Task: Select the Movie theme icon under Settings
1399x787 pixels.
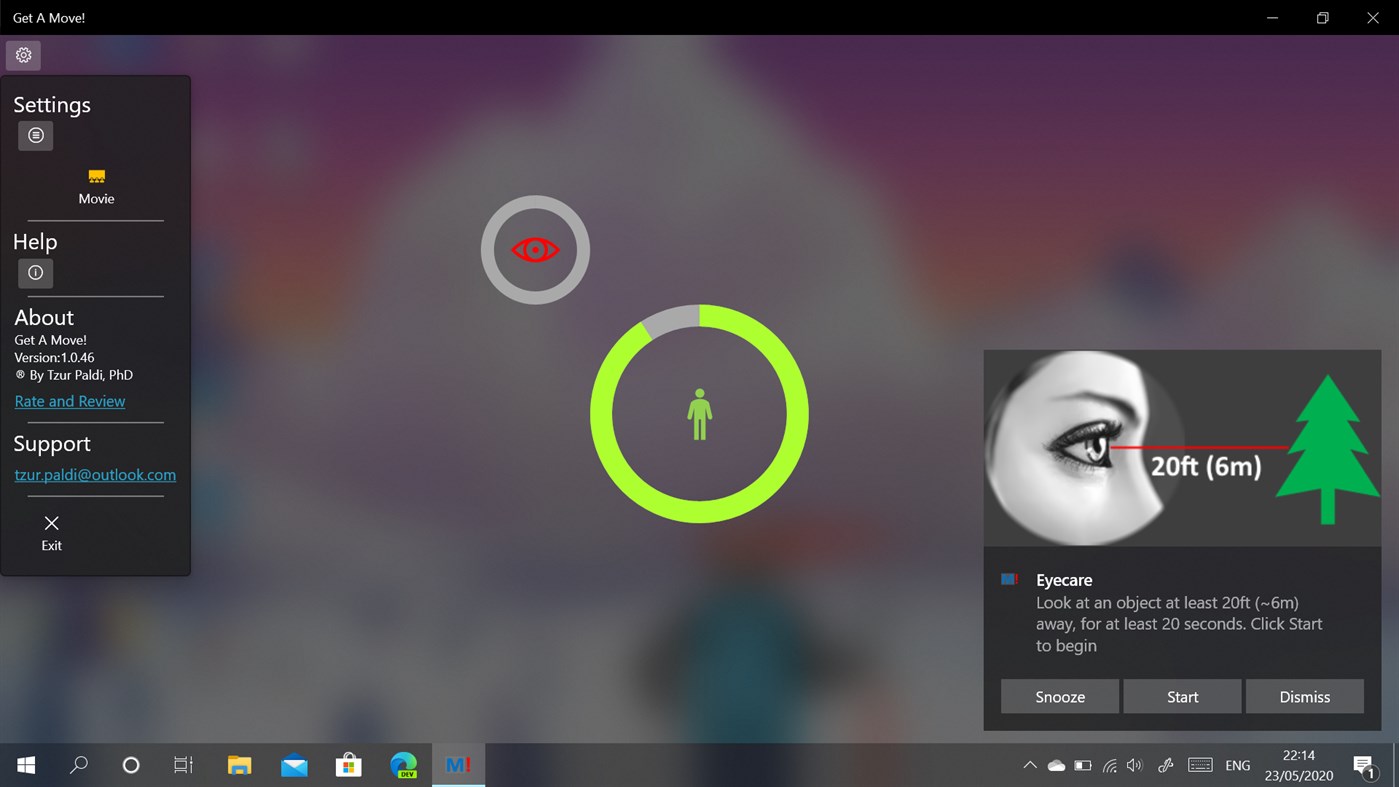Action: 96,177
